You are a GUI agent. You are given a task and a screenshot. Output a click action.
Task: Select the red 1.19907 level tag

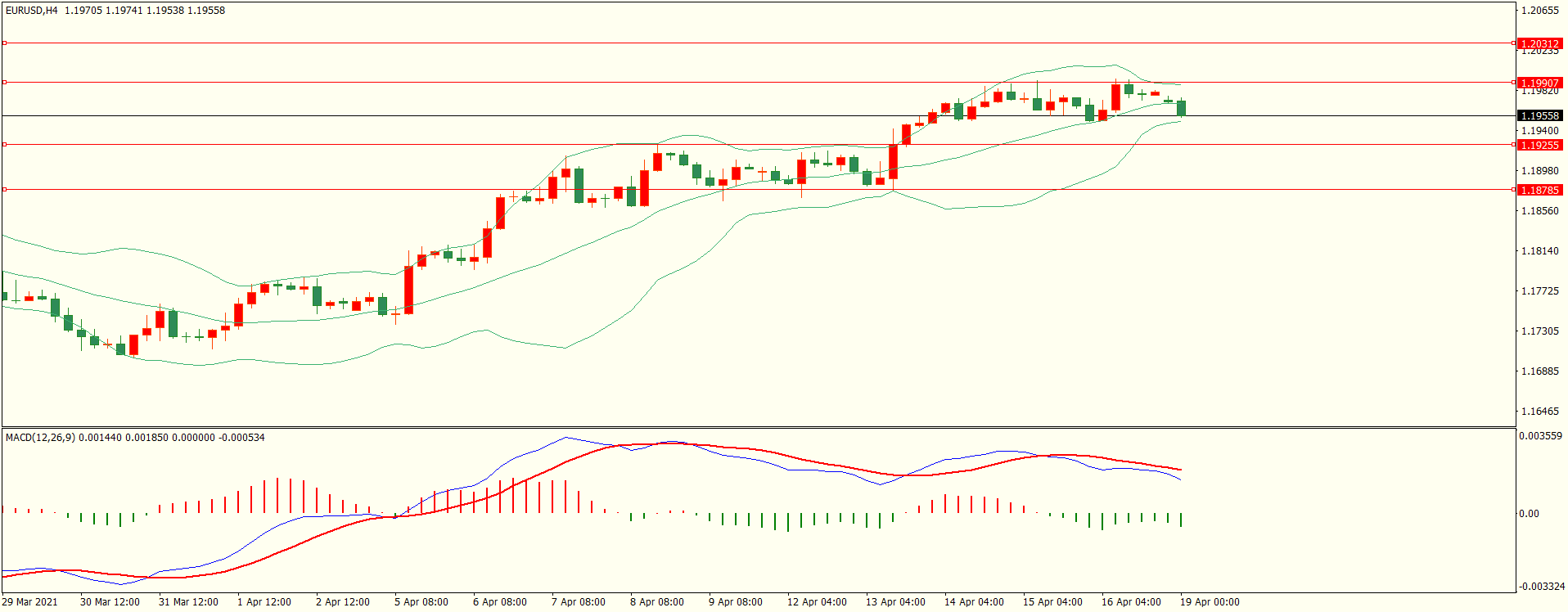pos(1539,83)
